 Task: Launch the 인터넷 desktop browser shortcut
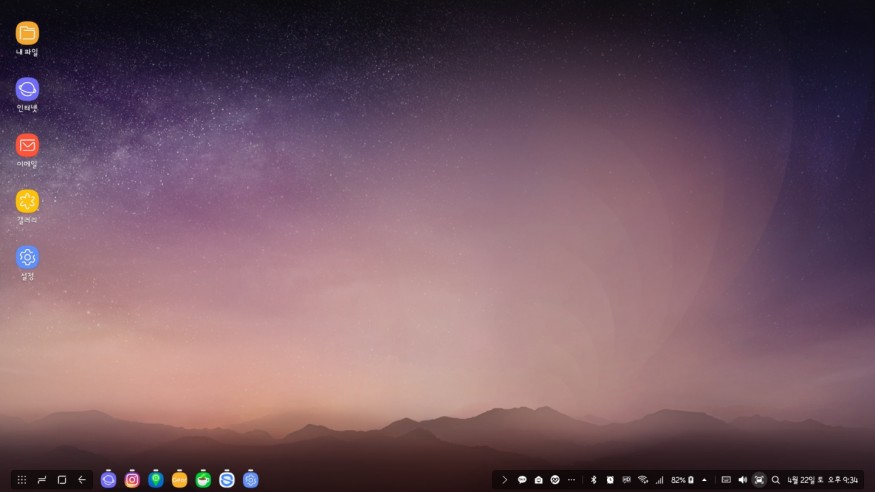(x=27, y=89)
